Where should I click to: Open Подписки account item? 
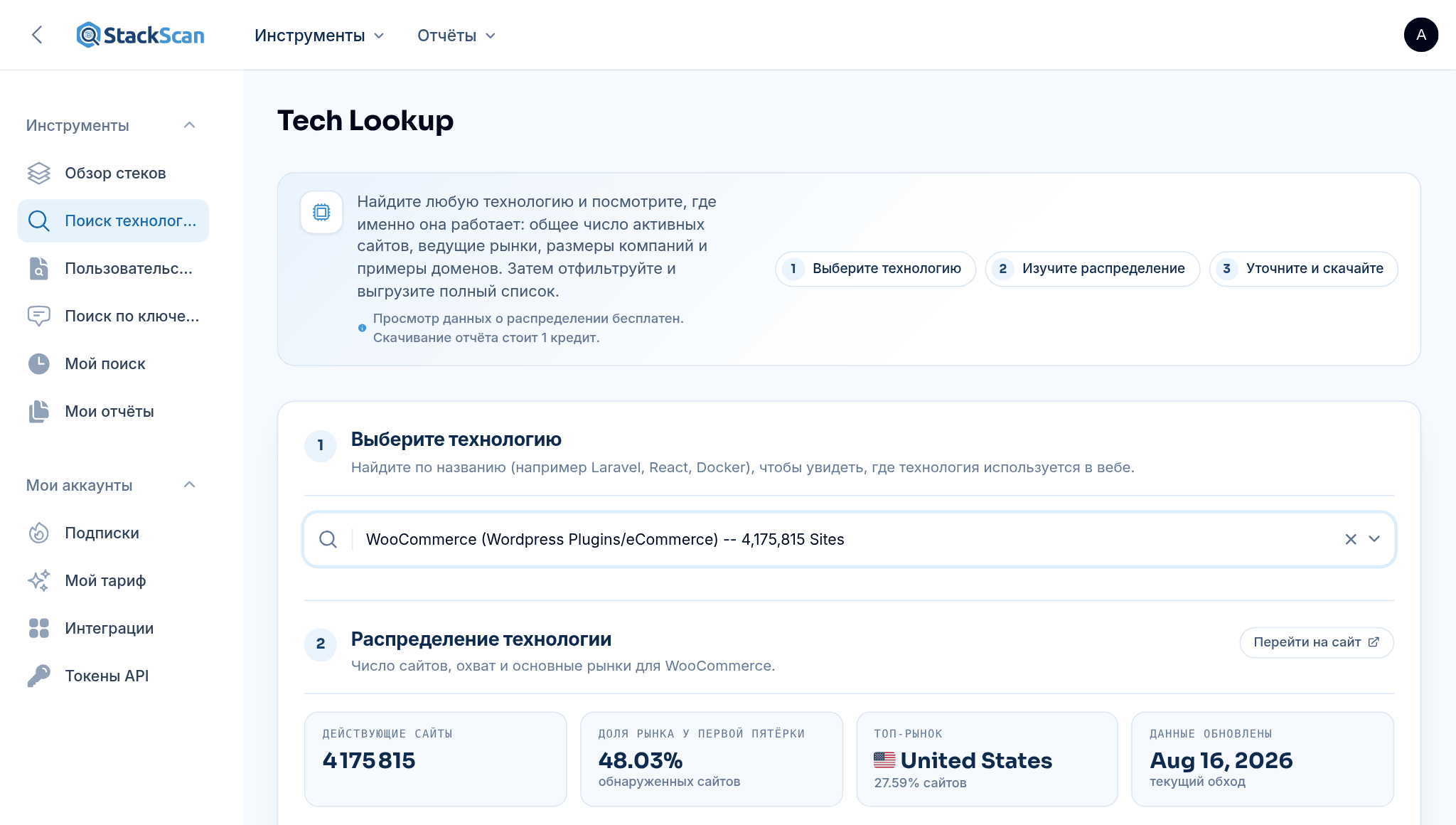113,533
